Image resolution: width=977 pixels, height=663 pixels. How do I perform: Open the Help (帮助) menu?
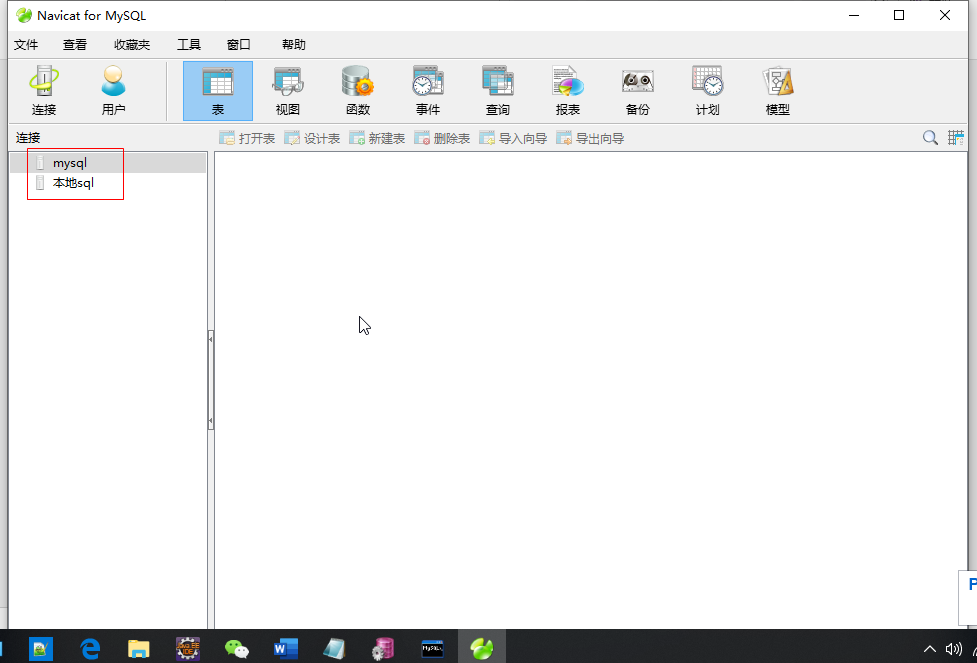[293, 45]
